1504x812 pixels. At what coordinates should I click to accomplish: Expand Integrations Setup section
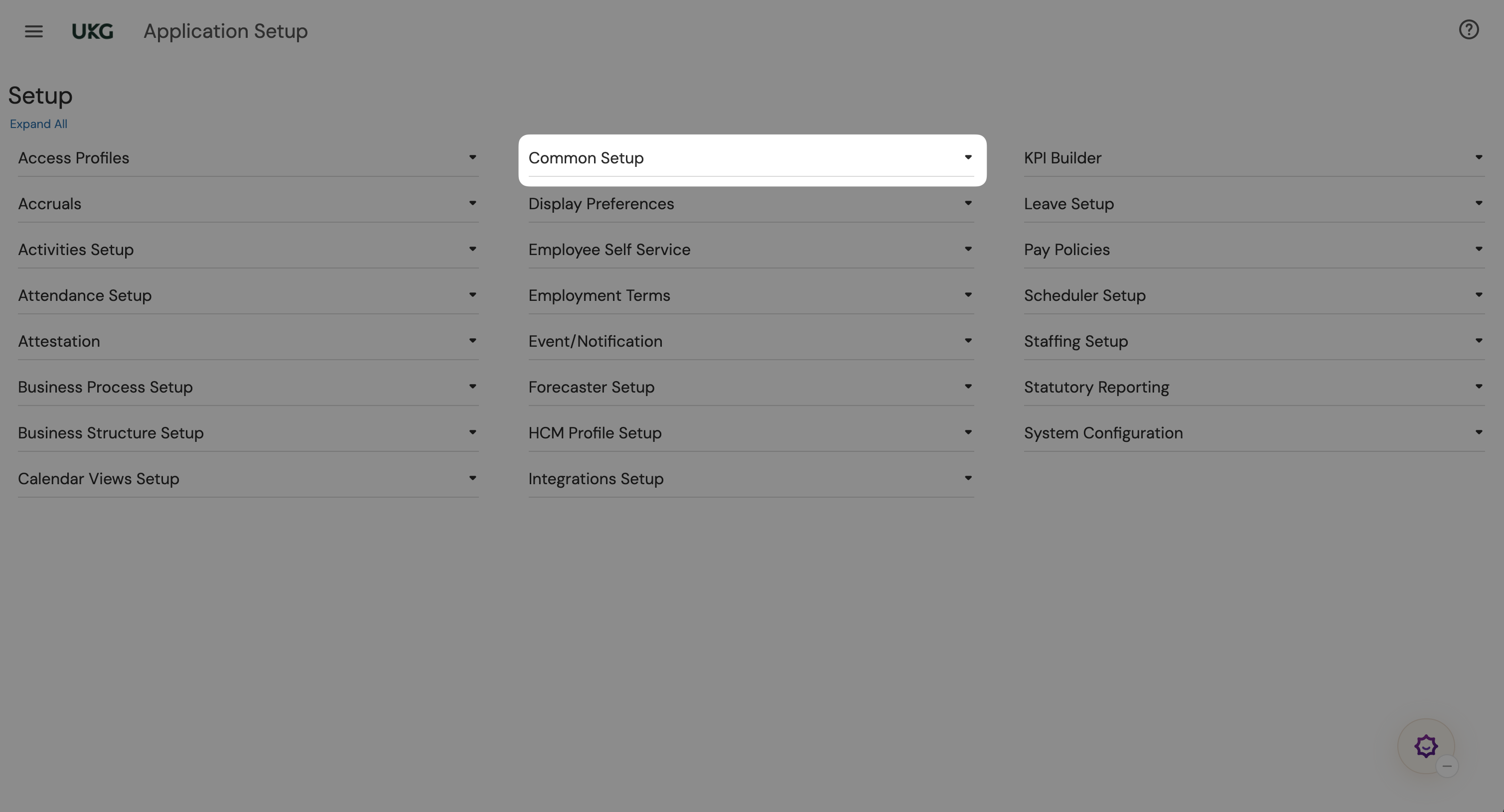click(596, 479)
